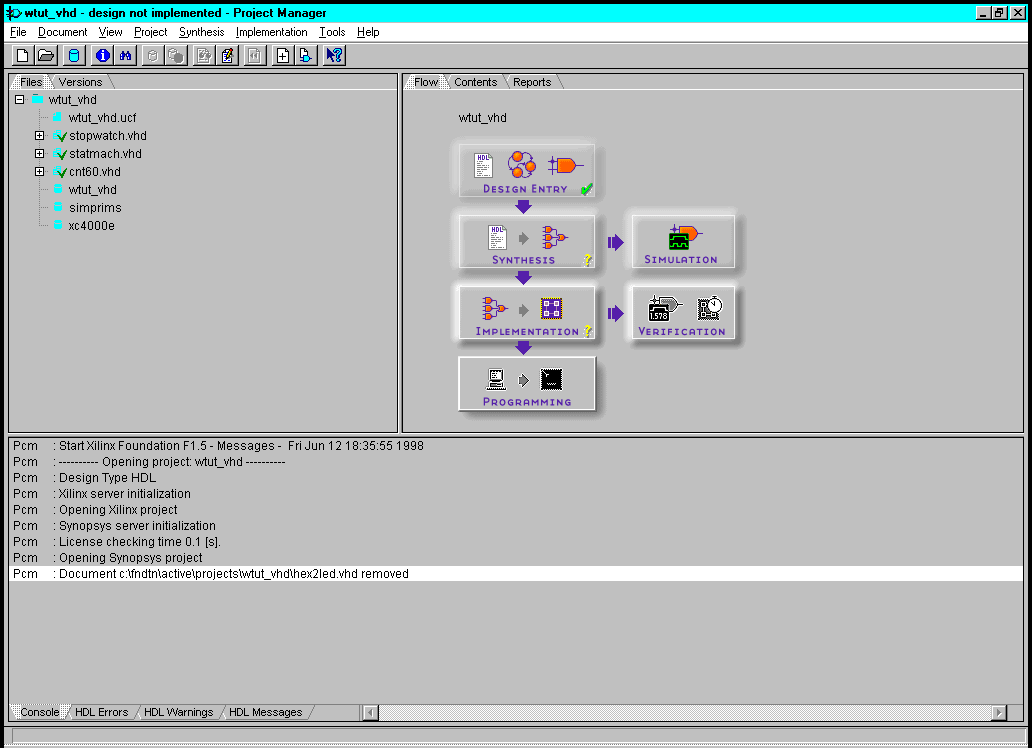Open the state diagram editor icon in Design Entry
Viewport: 1032px width, 748px height.
click(521, 165)
